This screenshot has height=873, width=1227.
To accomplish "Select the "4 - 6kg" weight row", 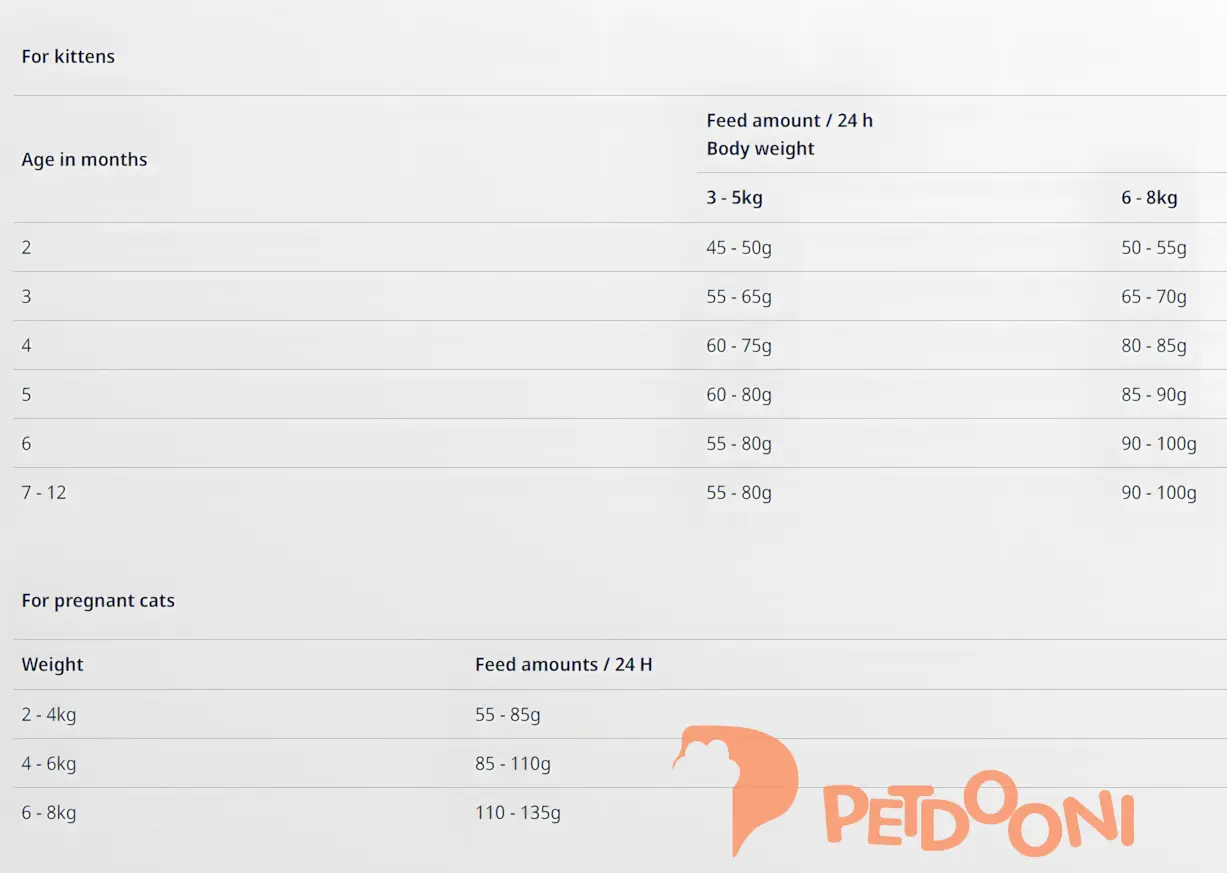I will (x=49, y=764).
